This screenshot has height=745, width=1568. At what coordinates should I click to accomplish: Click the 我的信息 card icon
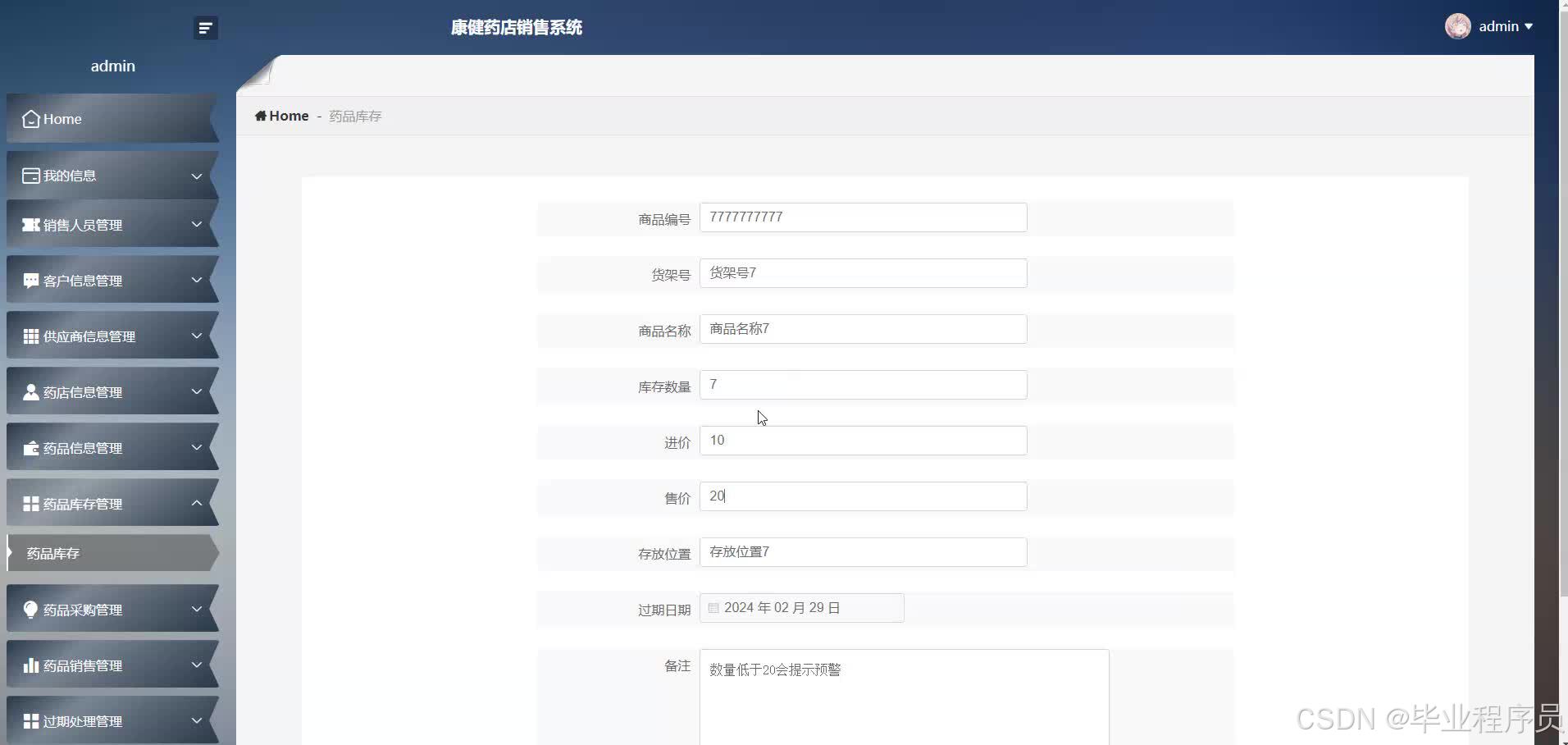(31, 176)
